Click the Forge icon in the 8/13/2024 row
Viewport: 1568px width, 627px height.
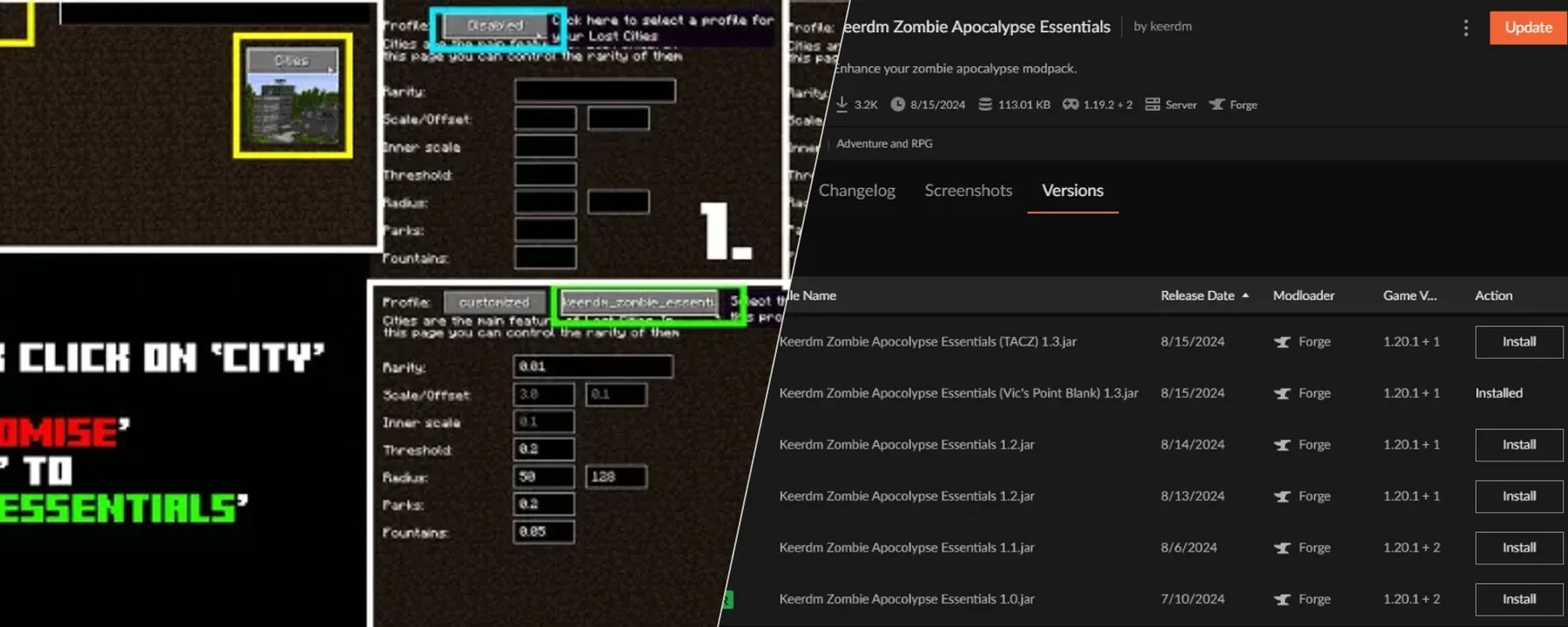[1281, 496]
